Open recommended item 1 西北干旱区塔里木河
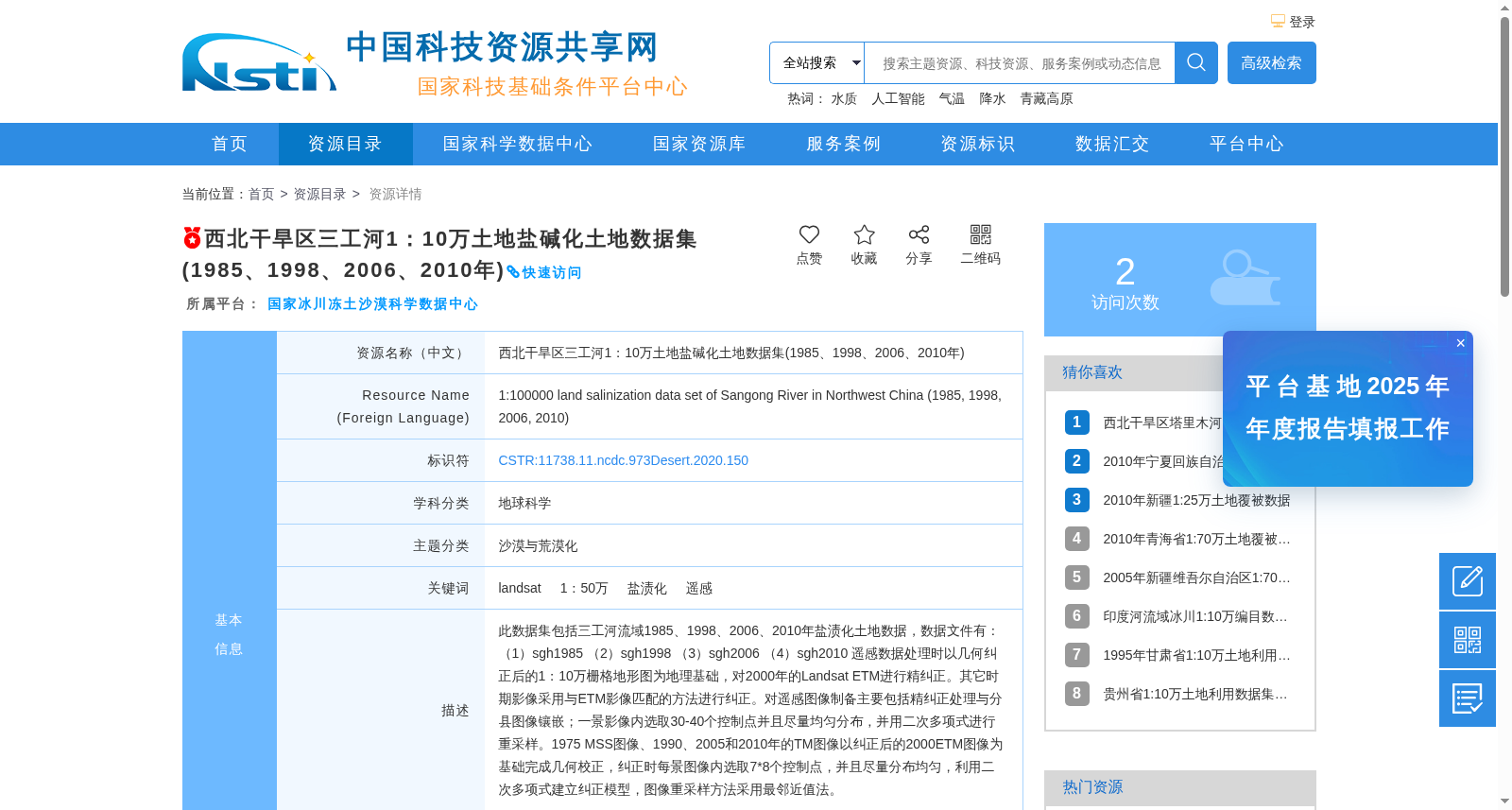 pyautogui.click(x=1162, y=422)
